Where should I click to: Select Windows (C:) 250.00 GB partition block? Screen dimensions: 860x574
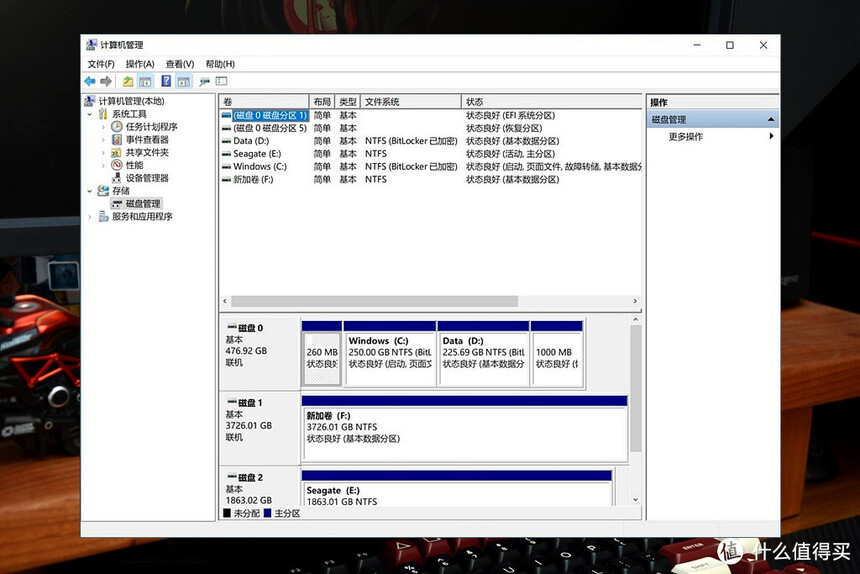pos(390,354)
